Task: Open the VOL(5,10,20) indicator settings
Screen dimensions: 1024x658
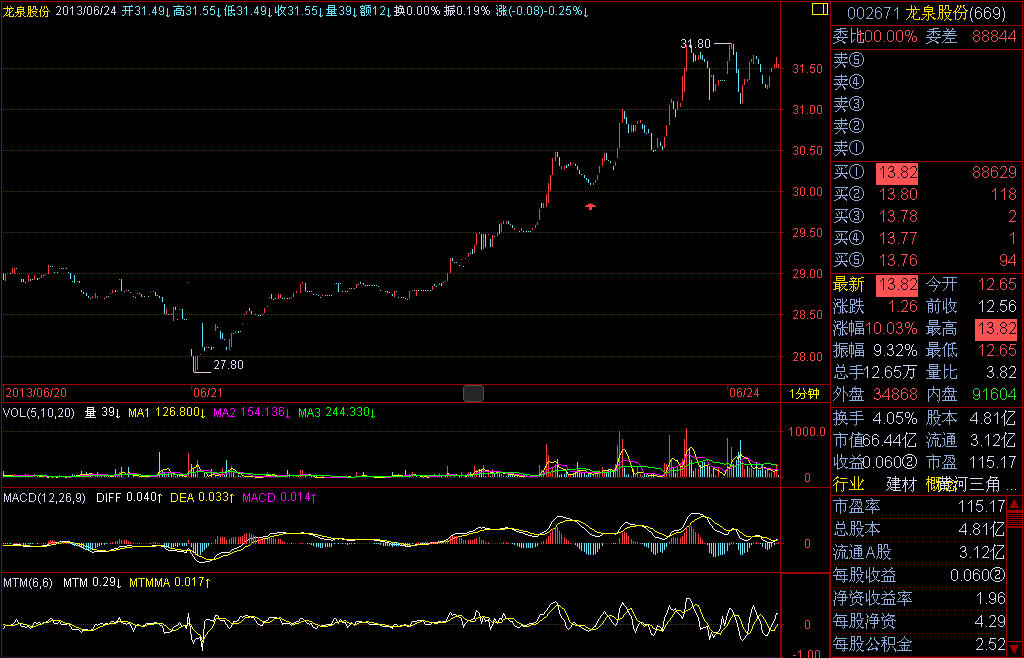Action: [x=38, y=412]
